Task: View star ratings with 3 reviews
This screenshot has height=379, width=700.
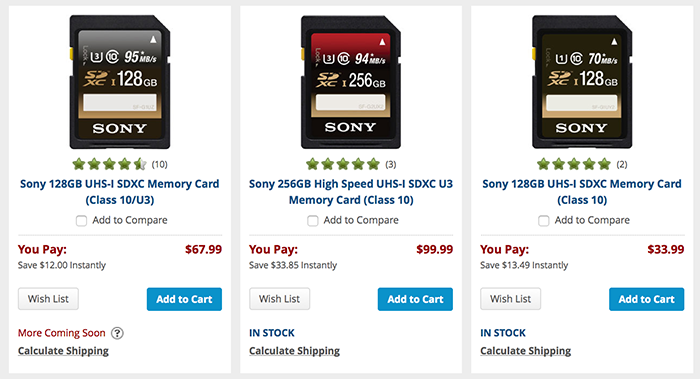Action: [x=351, y=164]
